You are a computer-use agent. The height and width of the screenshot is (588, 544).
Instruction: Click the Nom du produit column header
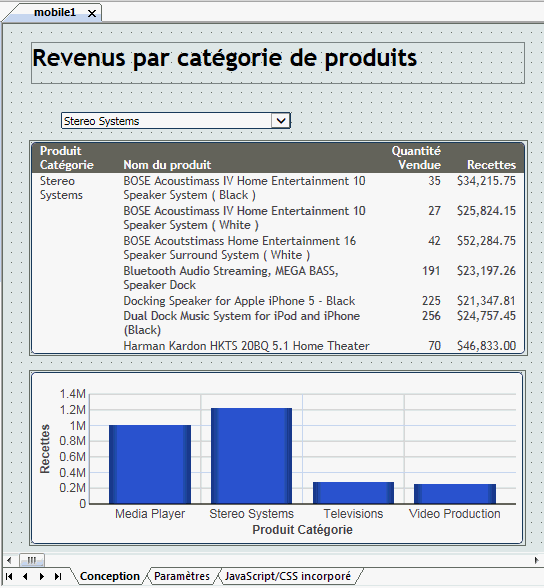tap(167, 165)
